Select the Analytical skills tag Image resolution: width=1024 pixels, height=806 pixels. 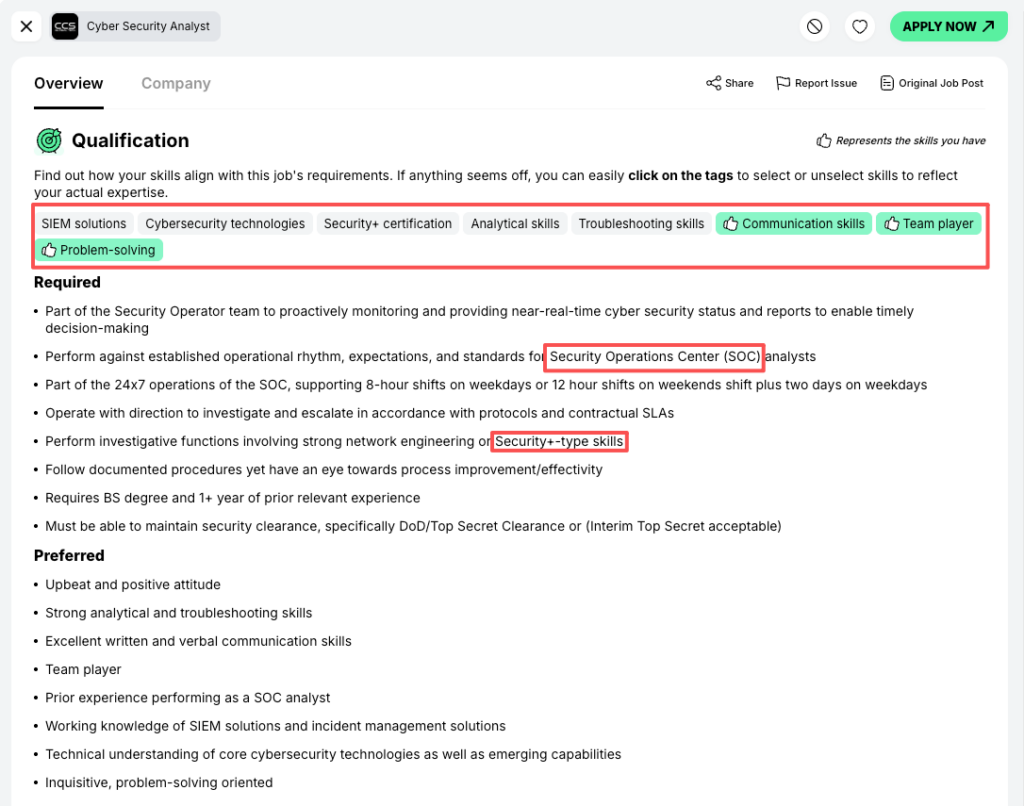coord(515,223)
